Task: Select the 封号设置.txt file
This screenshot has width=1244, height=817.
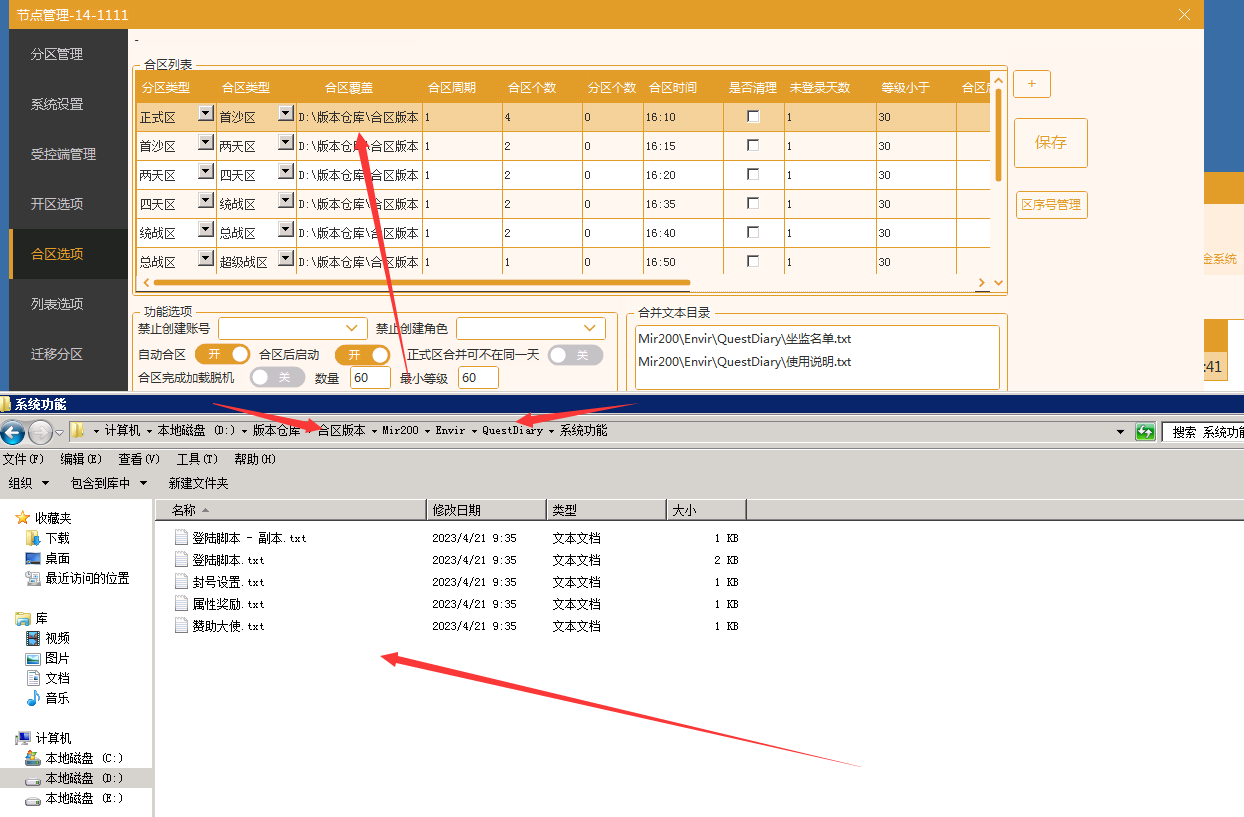Action: point(228,582)
